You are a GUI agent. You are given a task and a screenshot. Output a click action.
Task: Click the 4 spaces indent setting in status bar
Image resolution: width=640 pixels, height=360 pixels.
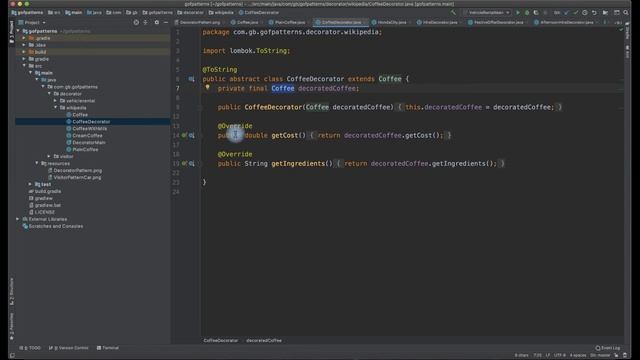click(578, 356)
